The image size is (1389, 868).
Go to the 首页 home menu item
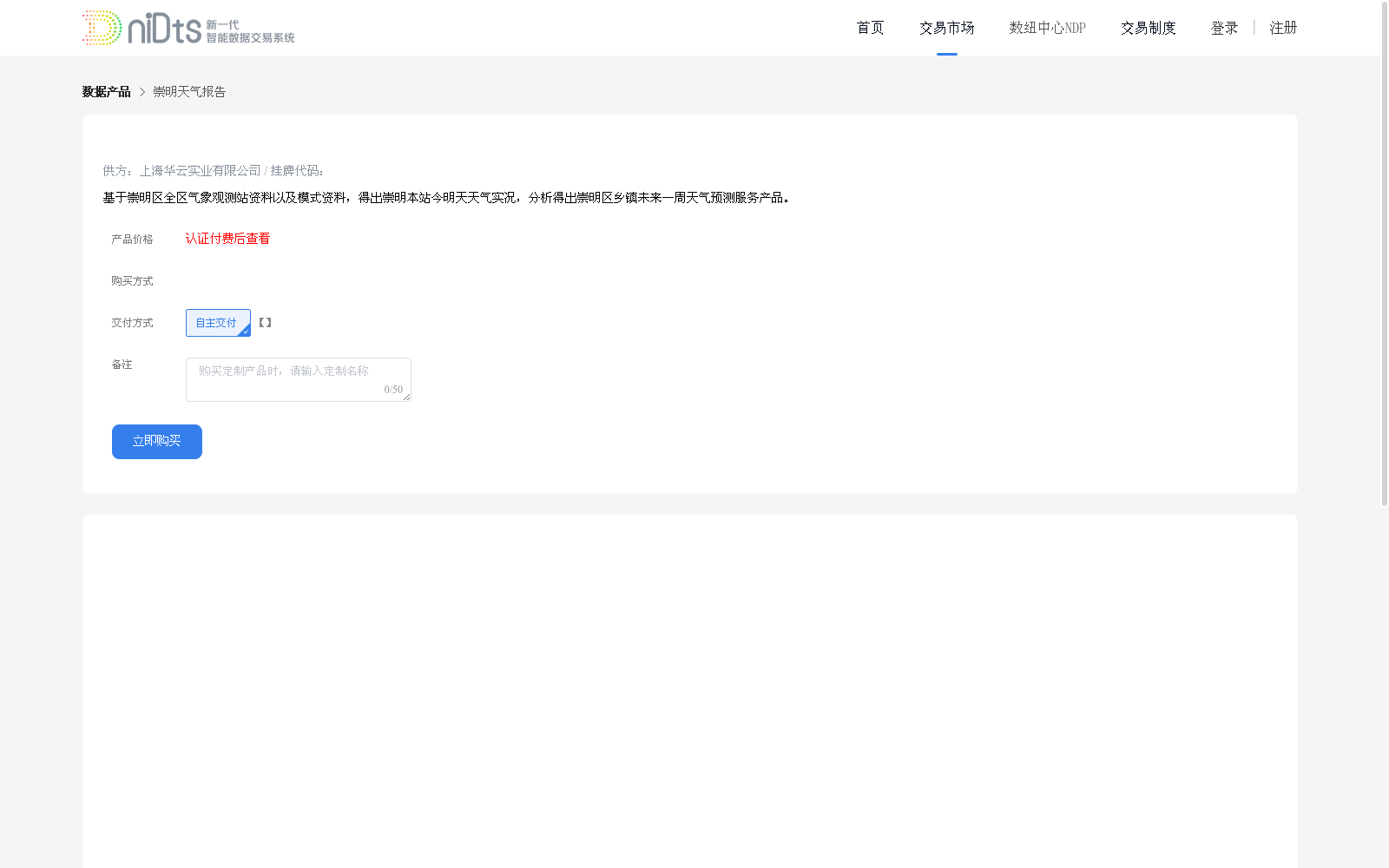[x=870, y=28]
